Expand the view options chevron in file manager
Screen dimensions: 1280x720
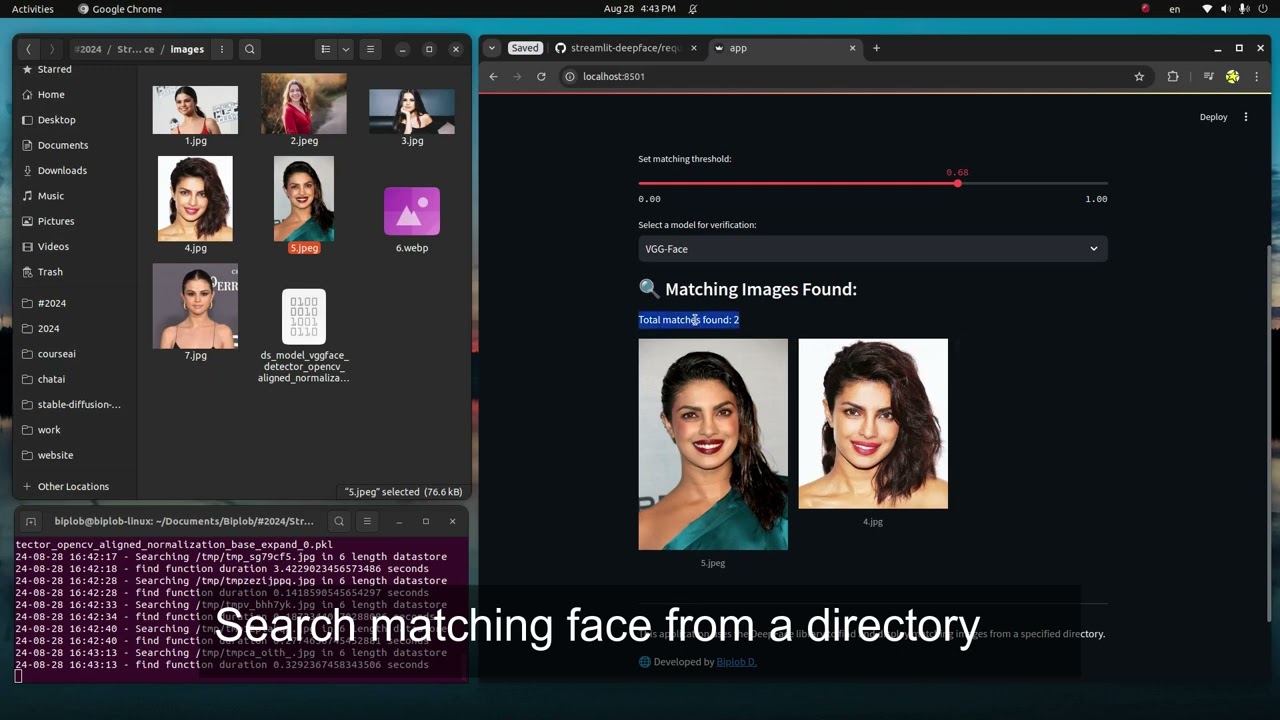[344, 48]
